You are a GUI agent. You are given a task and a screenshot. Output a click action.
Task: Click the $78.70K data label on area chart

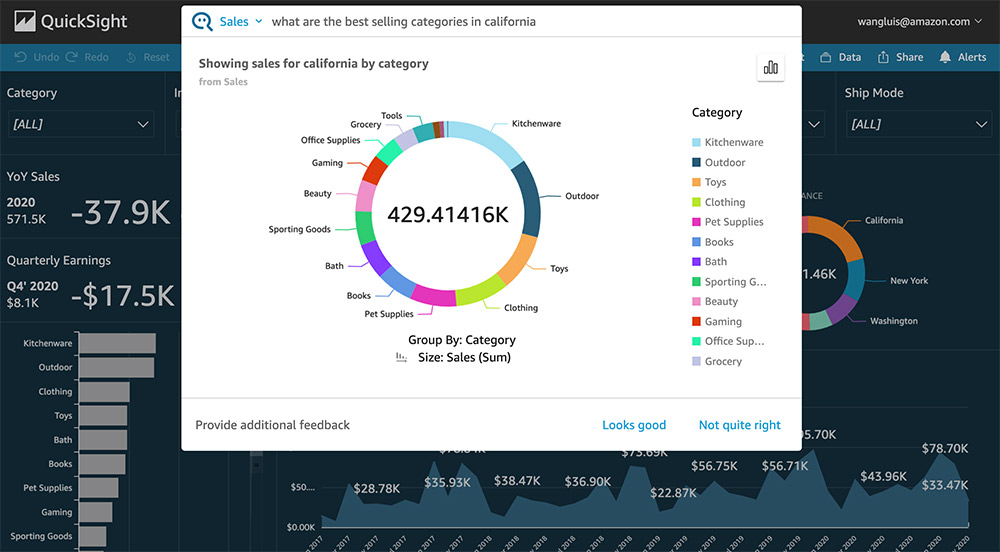pyautogui.click(x=945, y=449)
